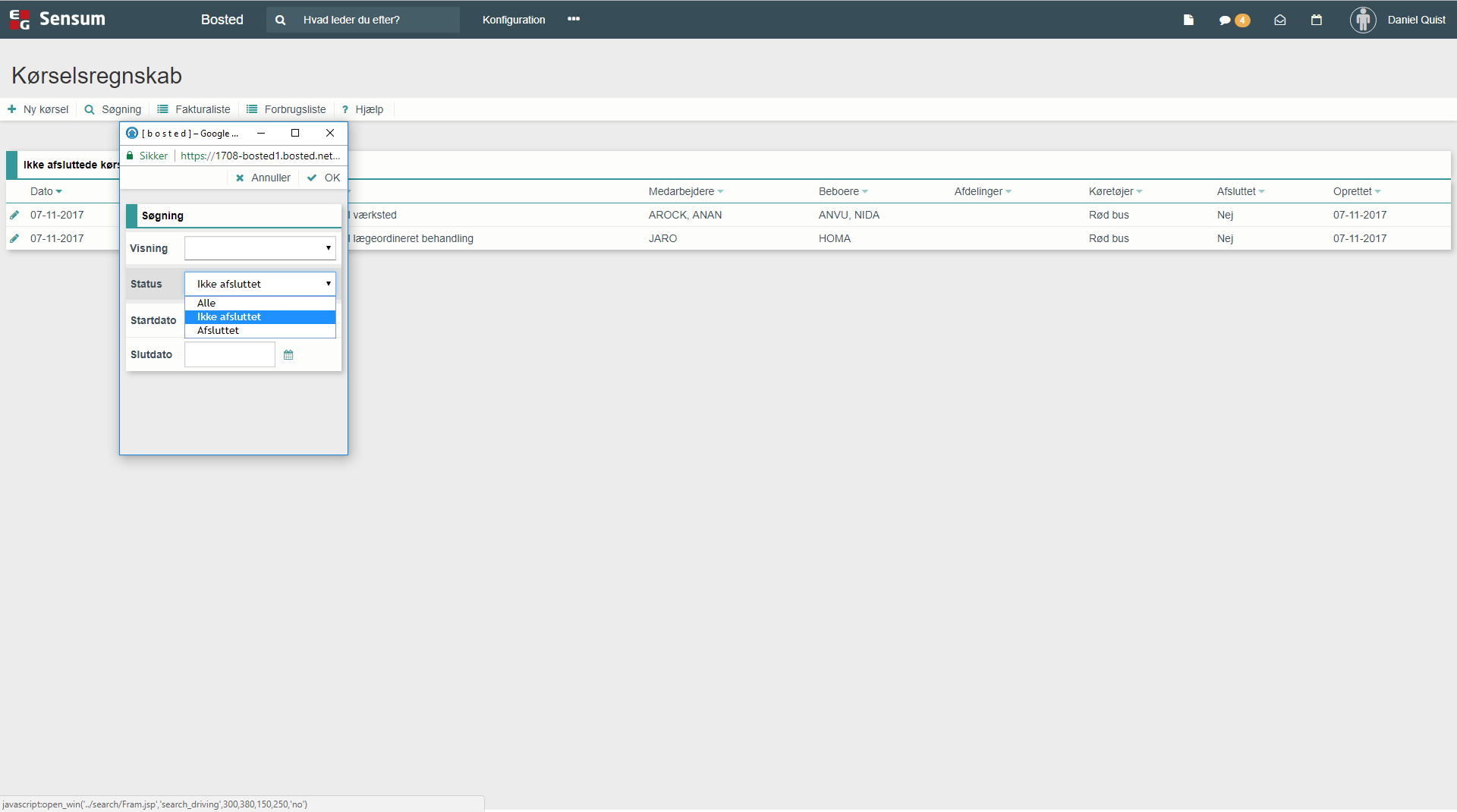Open the mail inbox icon

1279,20
